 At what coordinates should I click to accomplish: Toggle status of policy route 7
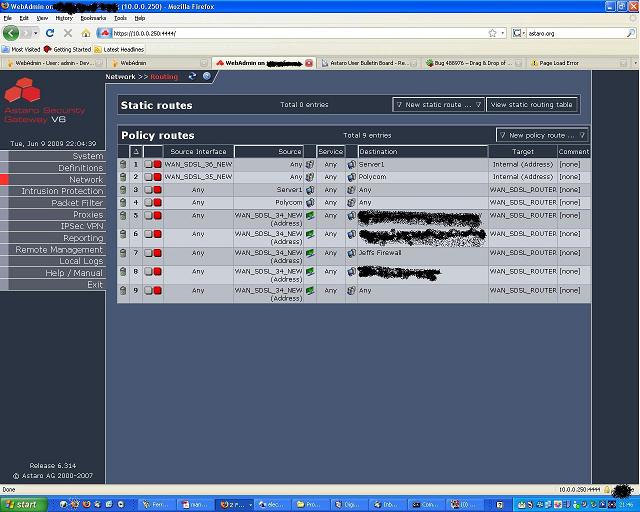coord(153,253)
